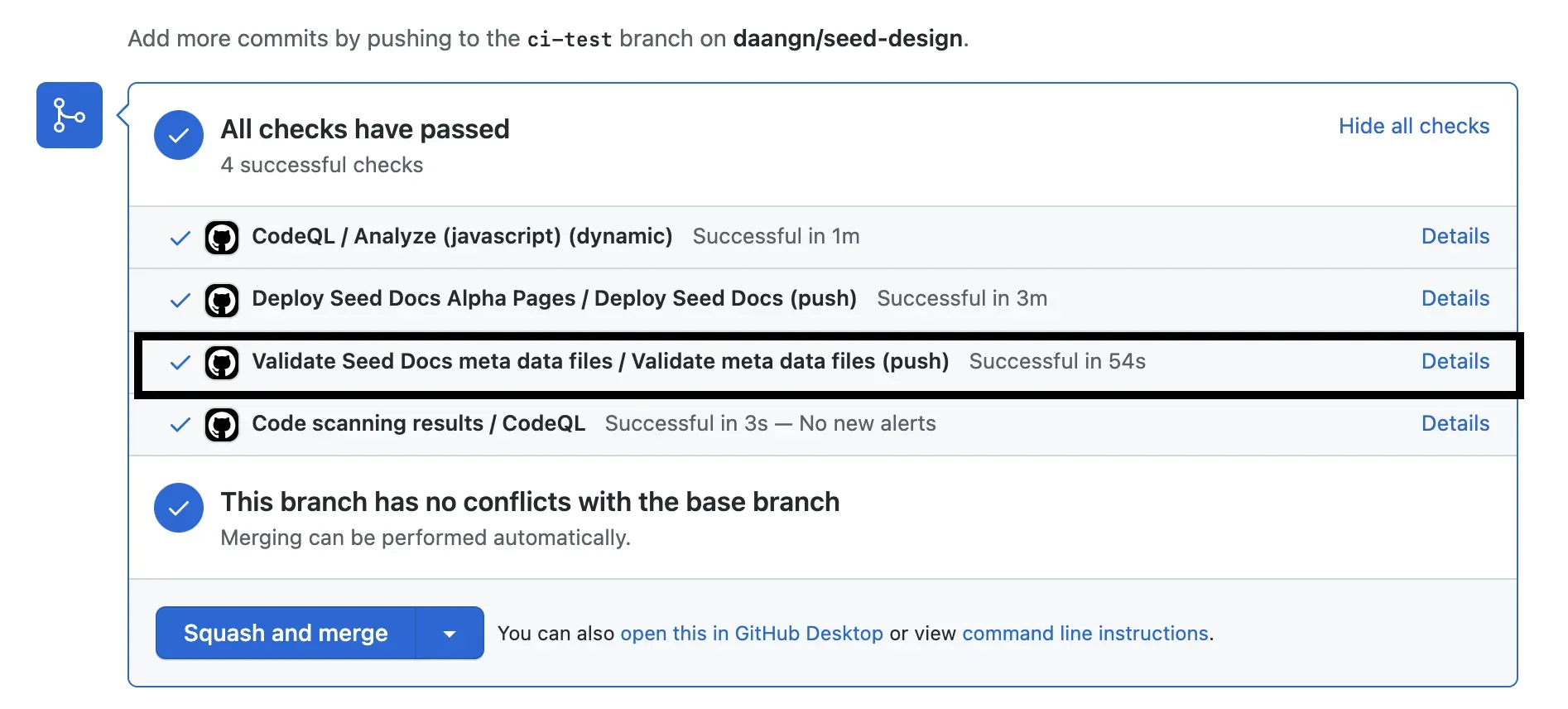
Task: Collapse checks with Hide all checks
Action: (x=1413, y=126)
